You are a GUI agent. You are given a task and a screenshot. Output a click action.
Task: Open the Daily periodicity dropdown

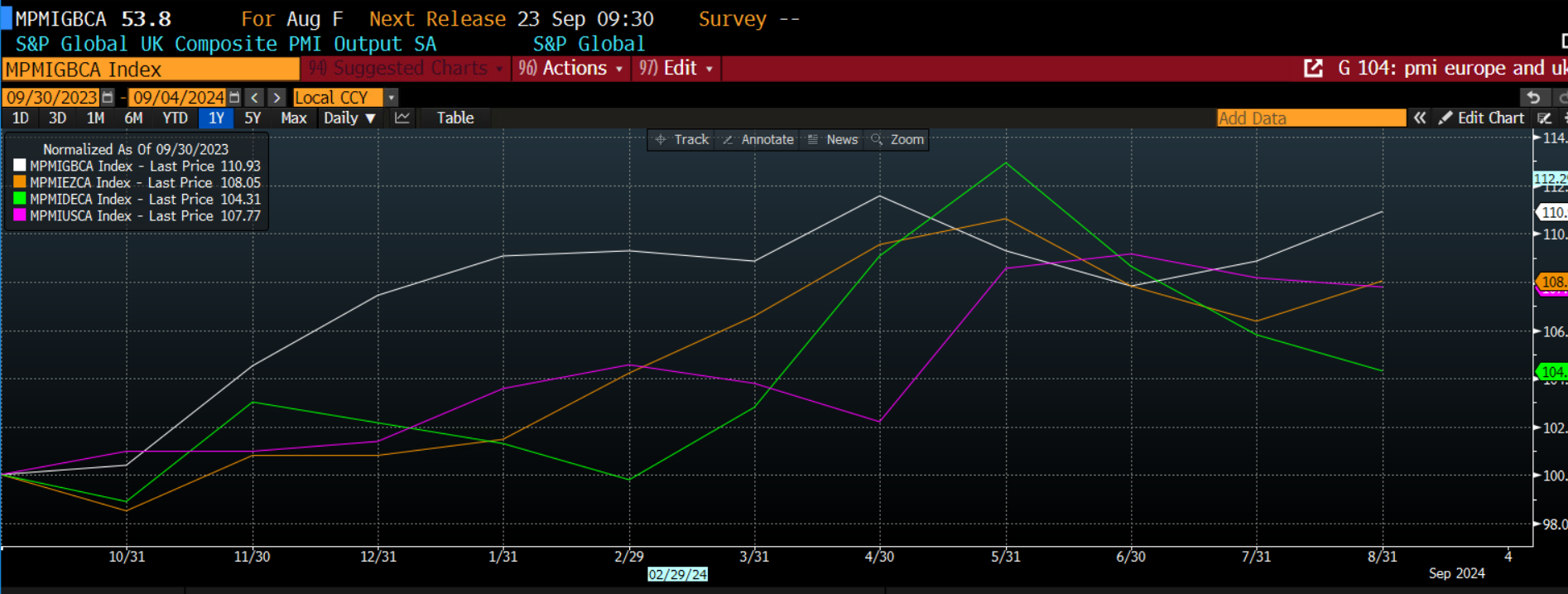pos(349,118)
